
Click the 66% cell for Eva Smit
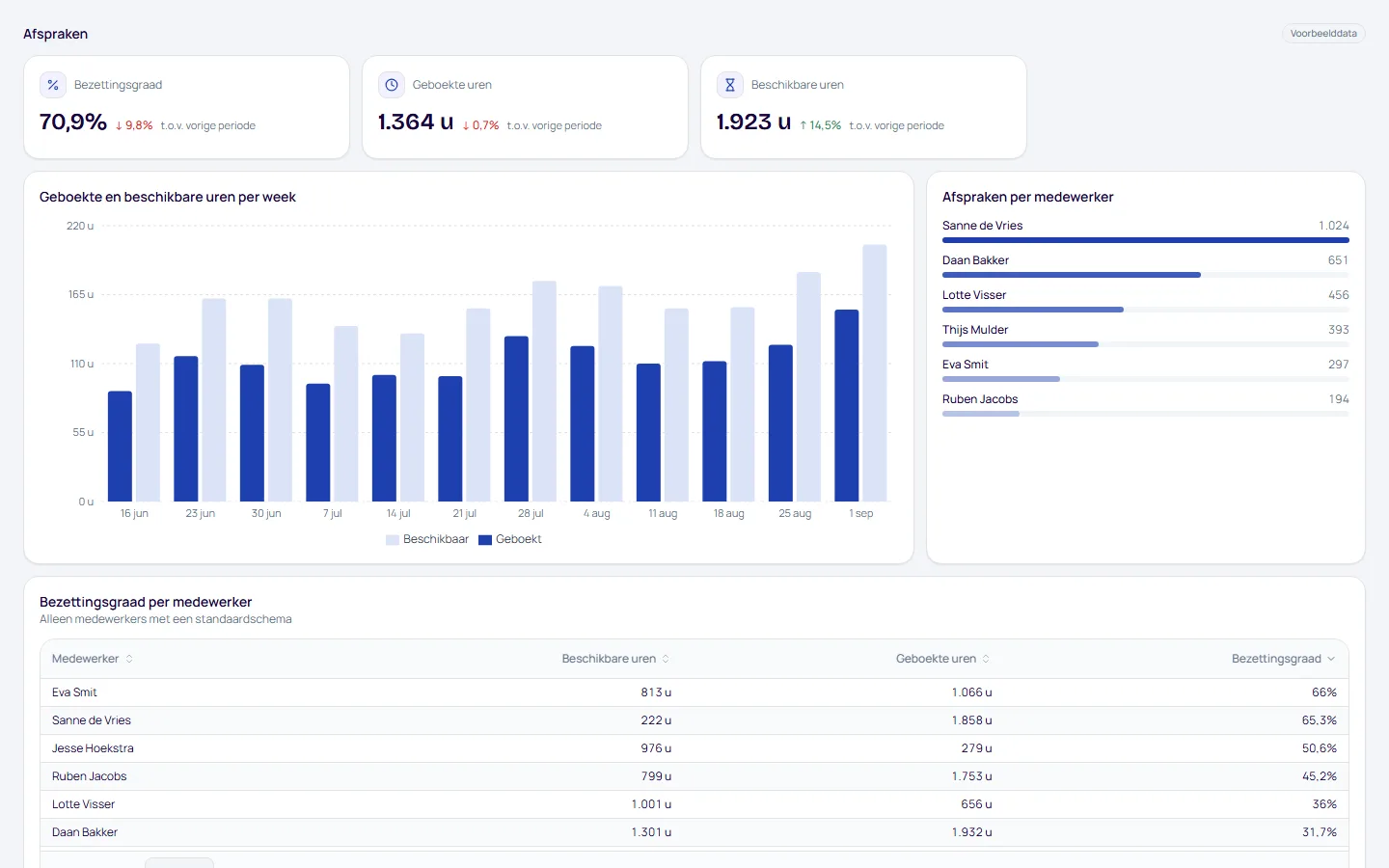coord(1324,692)
